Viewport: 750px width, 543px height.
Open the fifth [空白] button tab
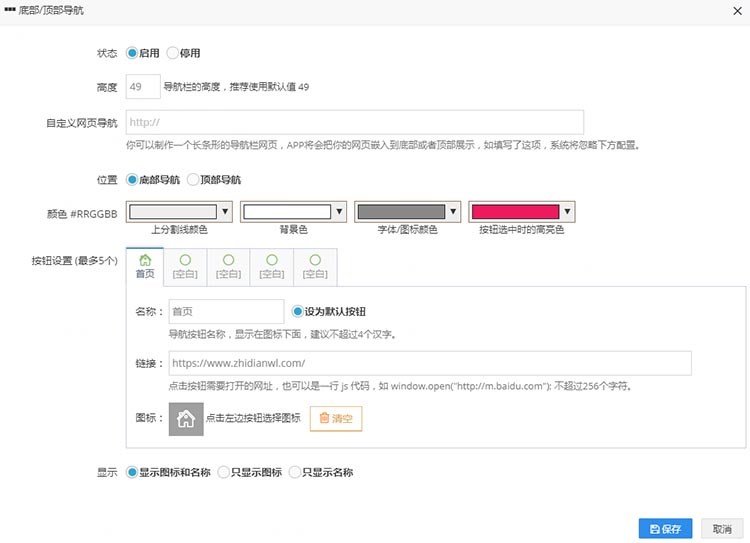pyautogui.click(x=315, y=267)
